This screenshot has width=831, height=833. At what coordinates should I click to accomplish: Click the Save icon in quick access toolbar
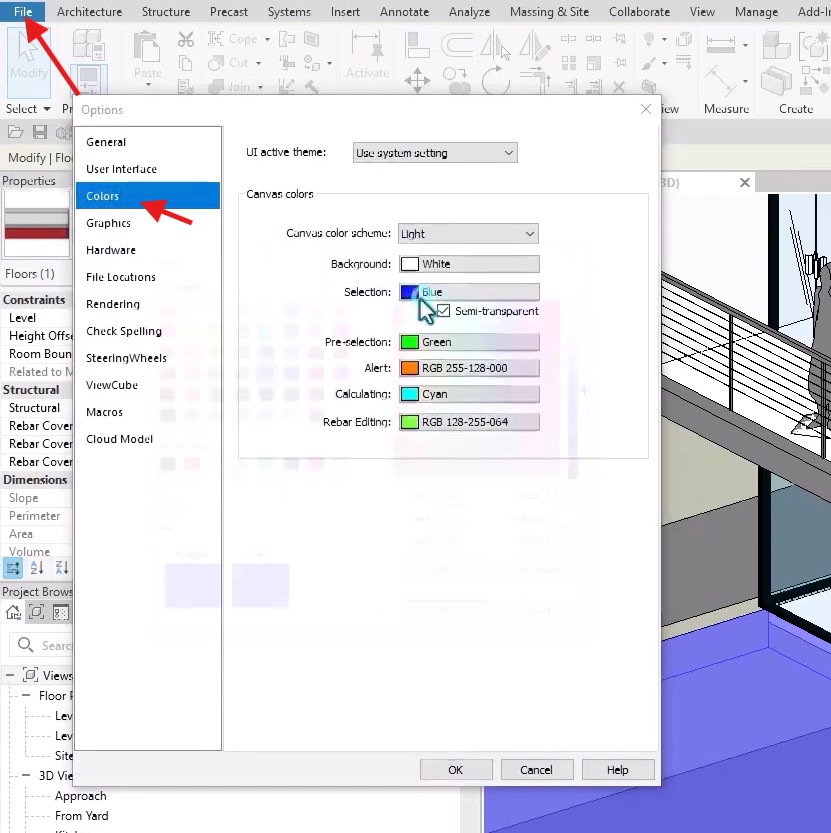pos(40,132)
